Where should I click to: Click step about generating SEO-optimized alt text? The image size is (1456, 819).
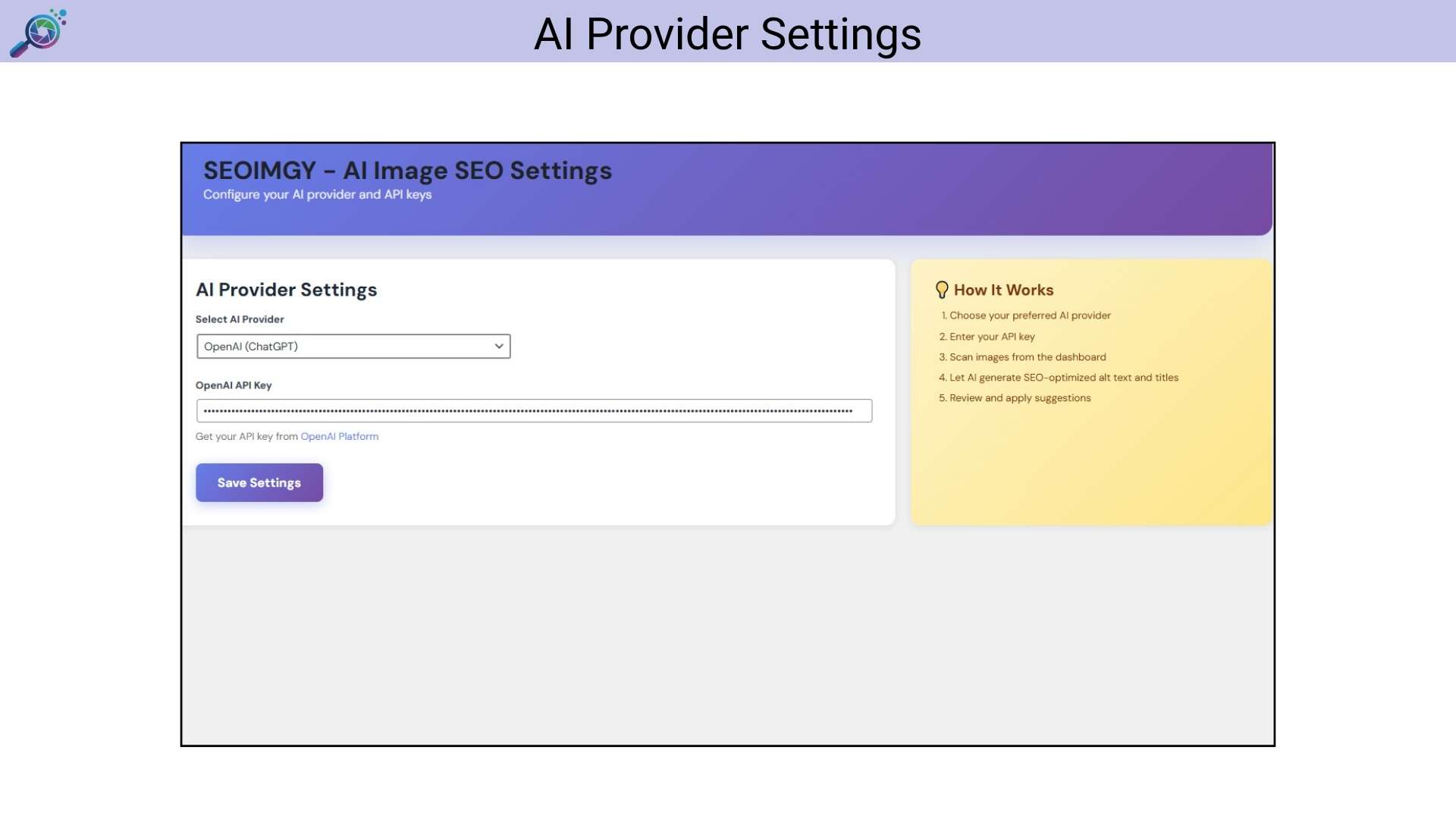1064,378
